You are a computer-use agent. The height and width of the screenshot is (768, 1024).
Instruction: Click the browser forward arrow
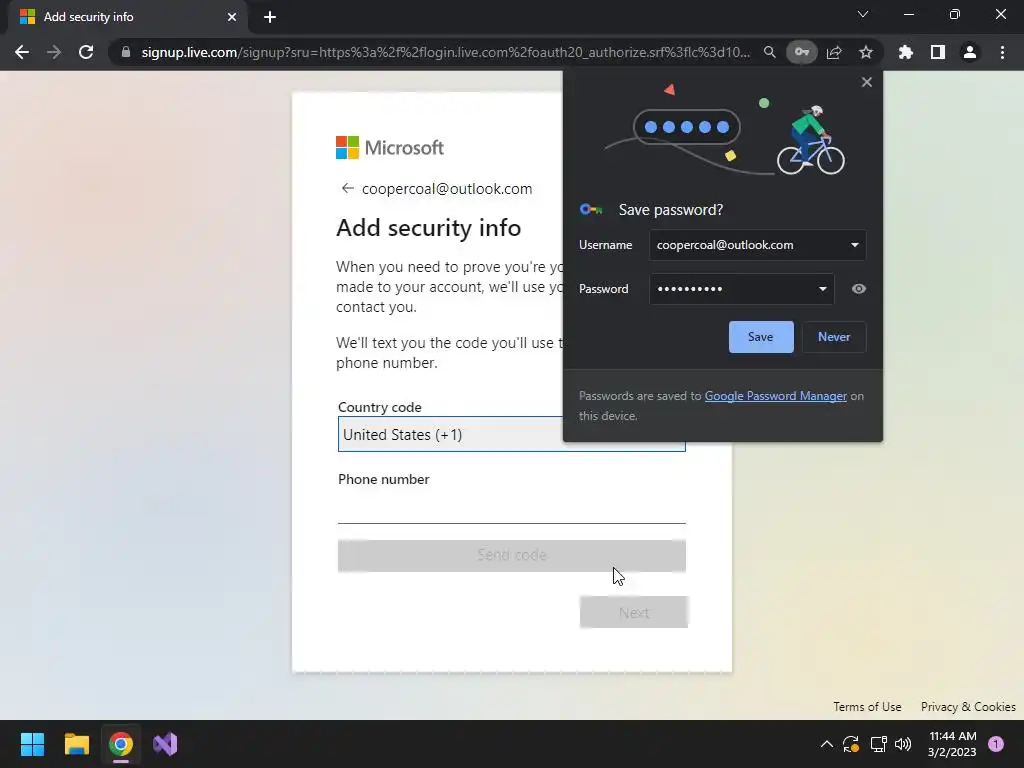(54, 52)
